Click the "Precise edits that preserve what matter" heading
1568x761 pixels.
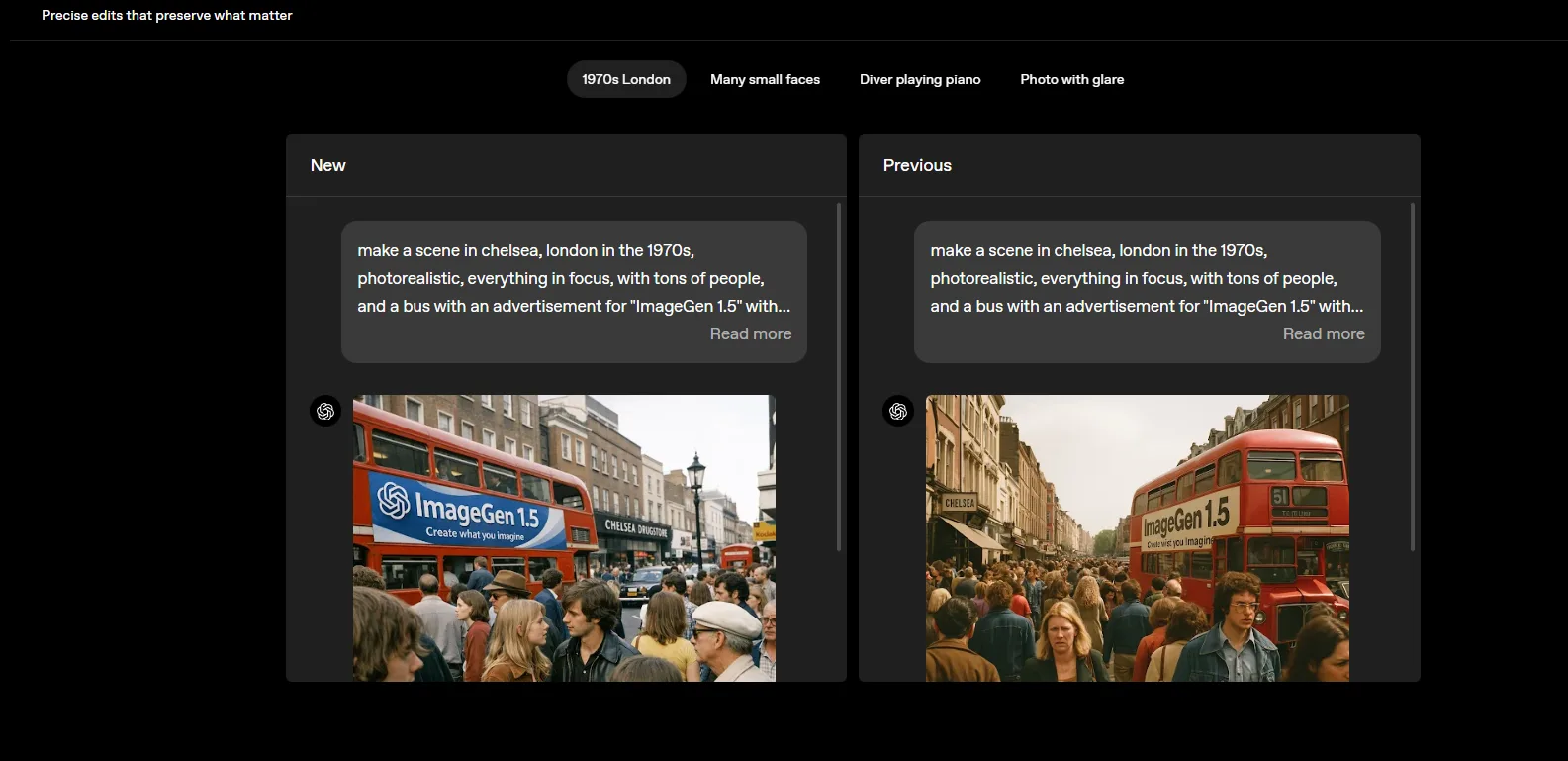pos(167,15)
